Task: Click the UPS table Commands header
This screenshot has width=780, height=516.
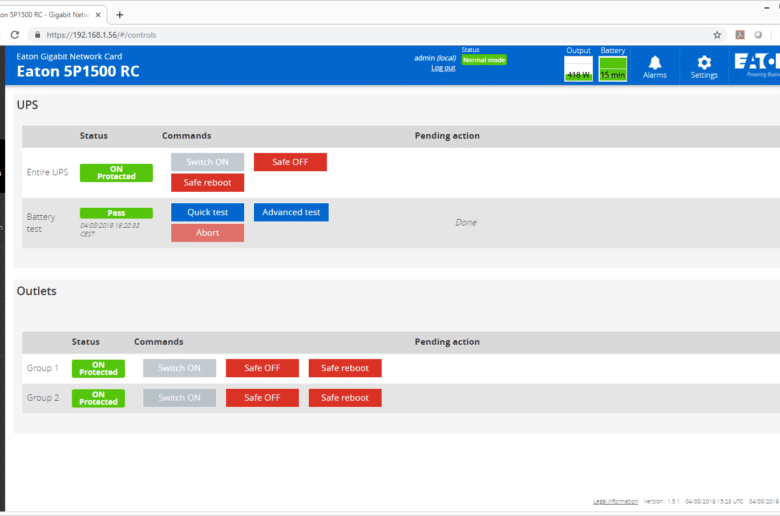Action: click(x=187, y=136)
